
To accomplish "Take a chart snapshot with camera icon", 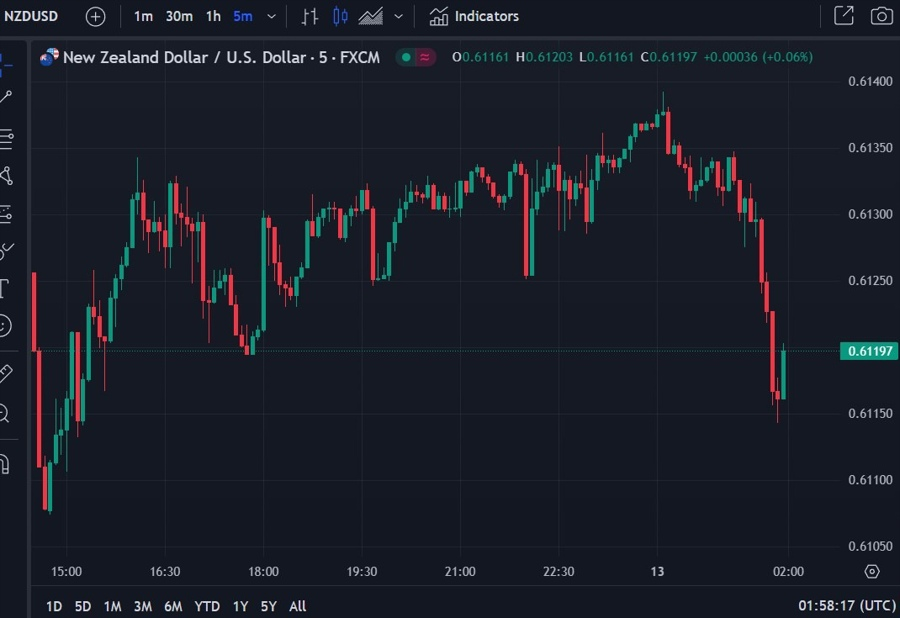I will tap(880, 16).
